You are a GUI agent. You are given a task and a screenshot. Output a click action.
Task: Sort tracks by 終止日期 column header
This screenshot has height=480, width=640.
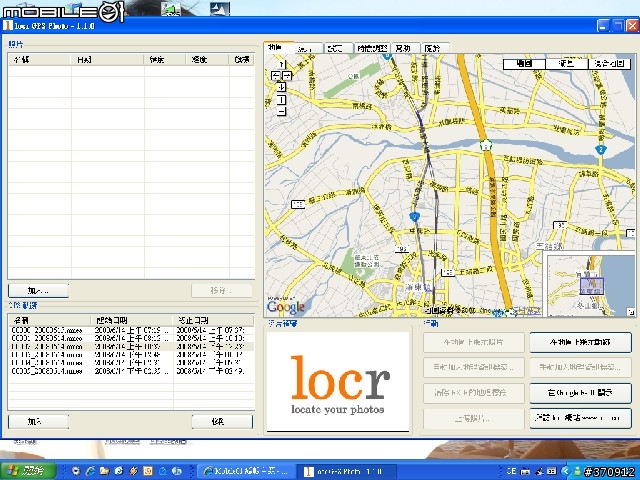[x=213, y=320]
